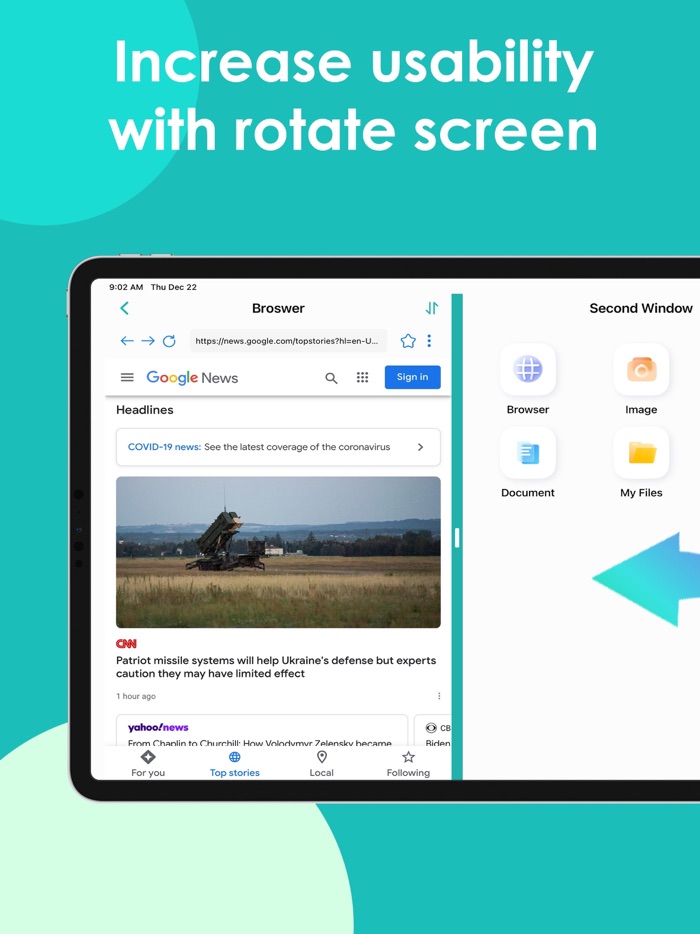Click the 9:02 AM status bar time

[126, 287]
